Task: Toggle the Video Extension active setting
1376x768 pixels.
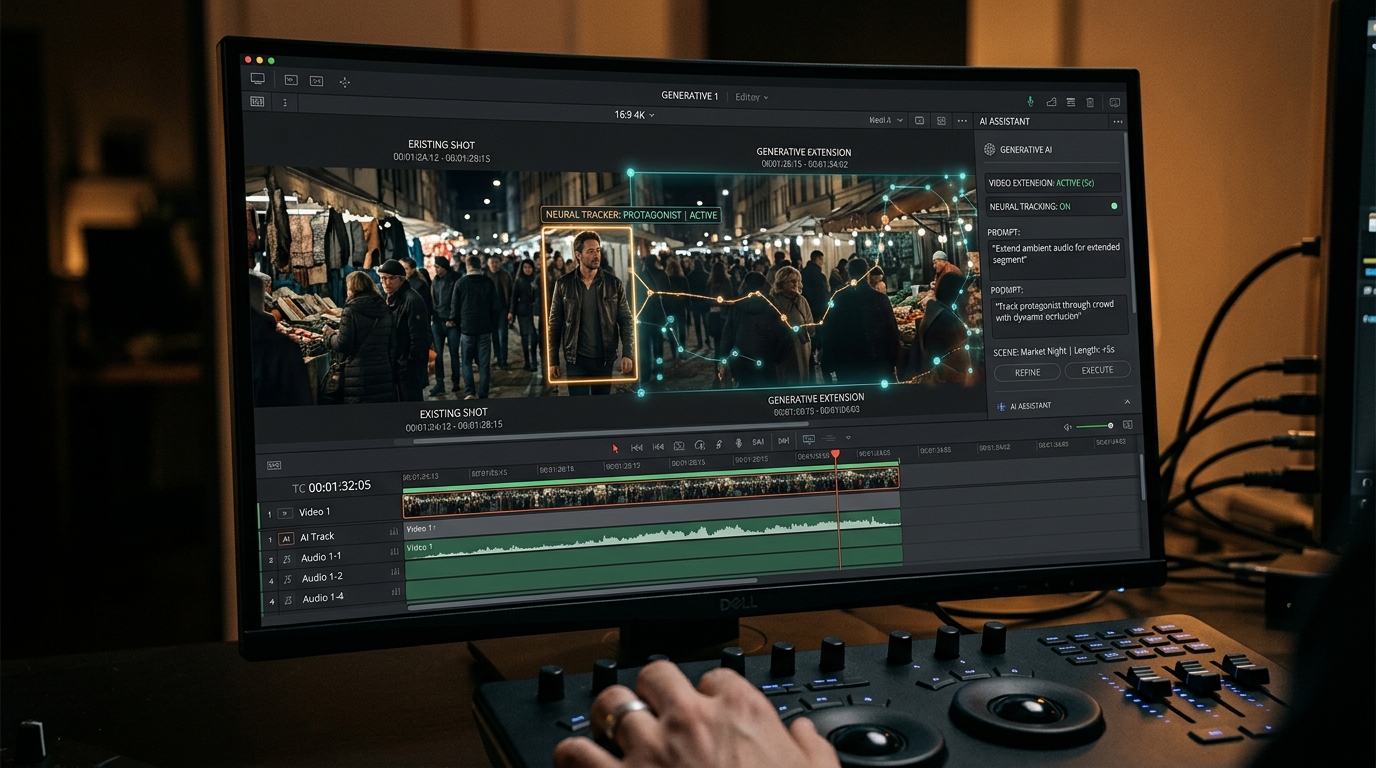Action: point(1053,183)
